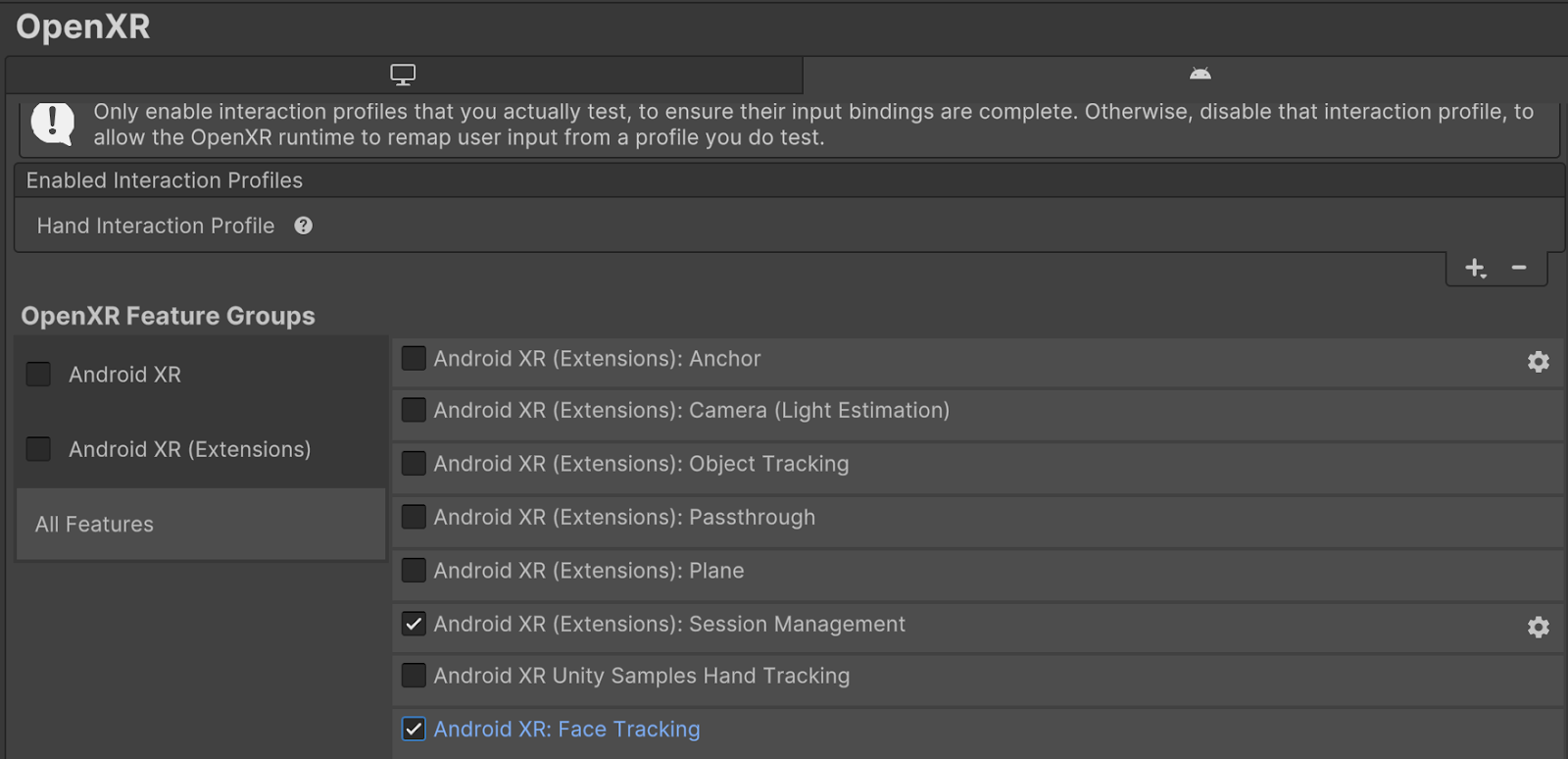The height and width of the screenshot is (759, 1568).
Task: Check Camera (Light Estimation) feature
Action: (414, 410)
